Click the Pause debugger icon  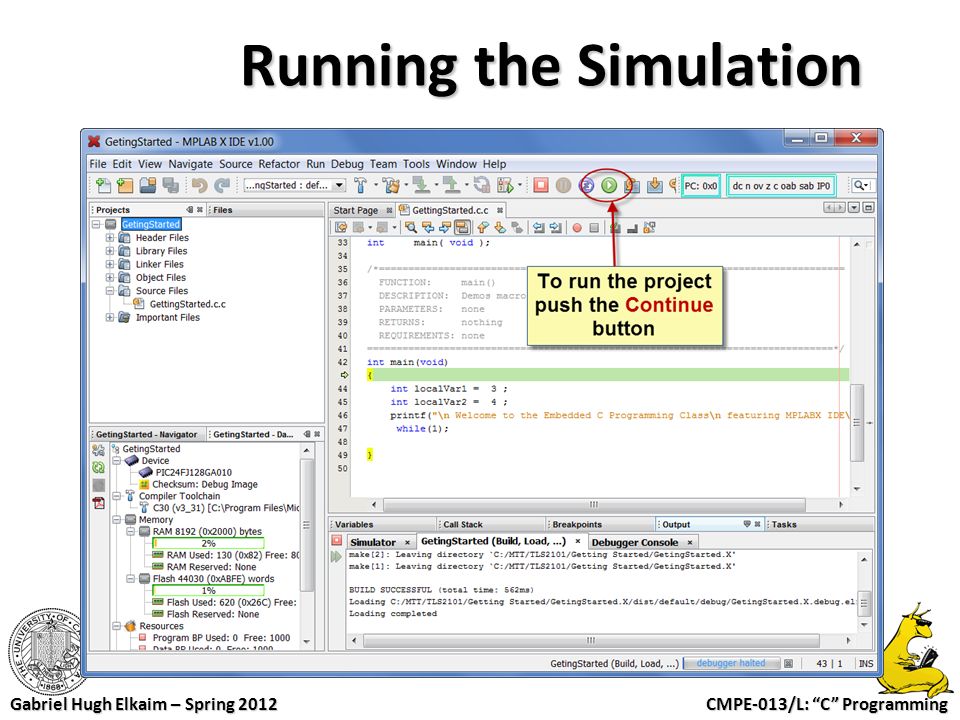(x=563, y=185)
